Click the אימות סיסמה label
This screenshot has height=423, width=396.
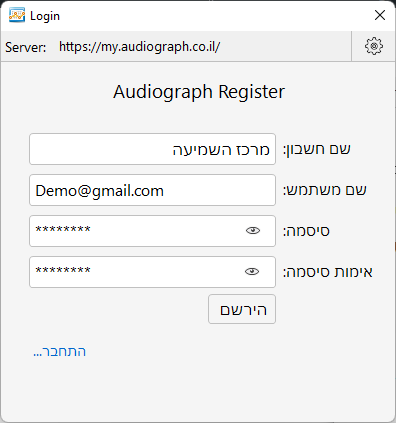[328, 272]
